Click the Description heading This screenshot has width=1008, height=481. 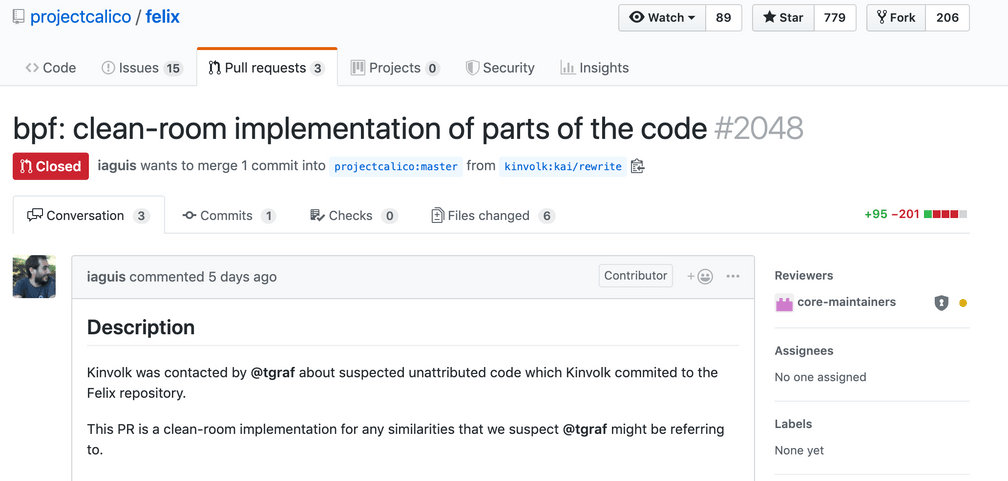(x=141, y=327)
